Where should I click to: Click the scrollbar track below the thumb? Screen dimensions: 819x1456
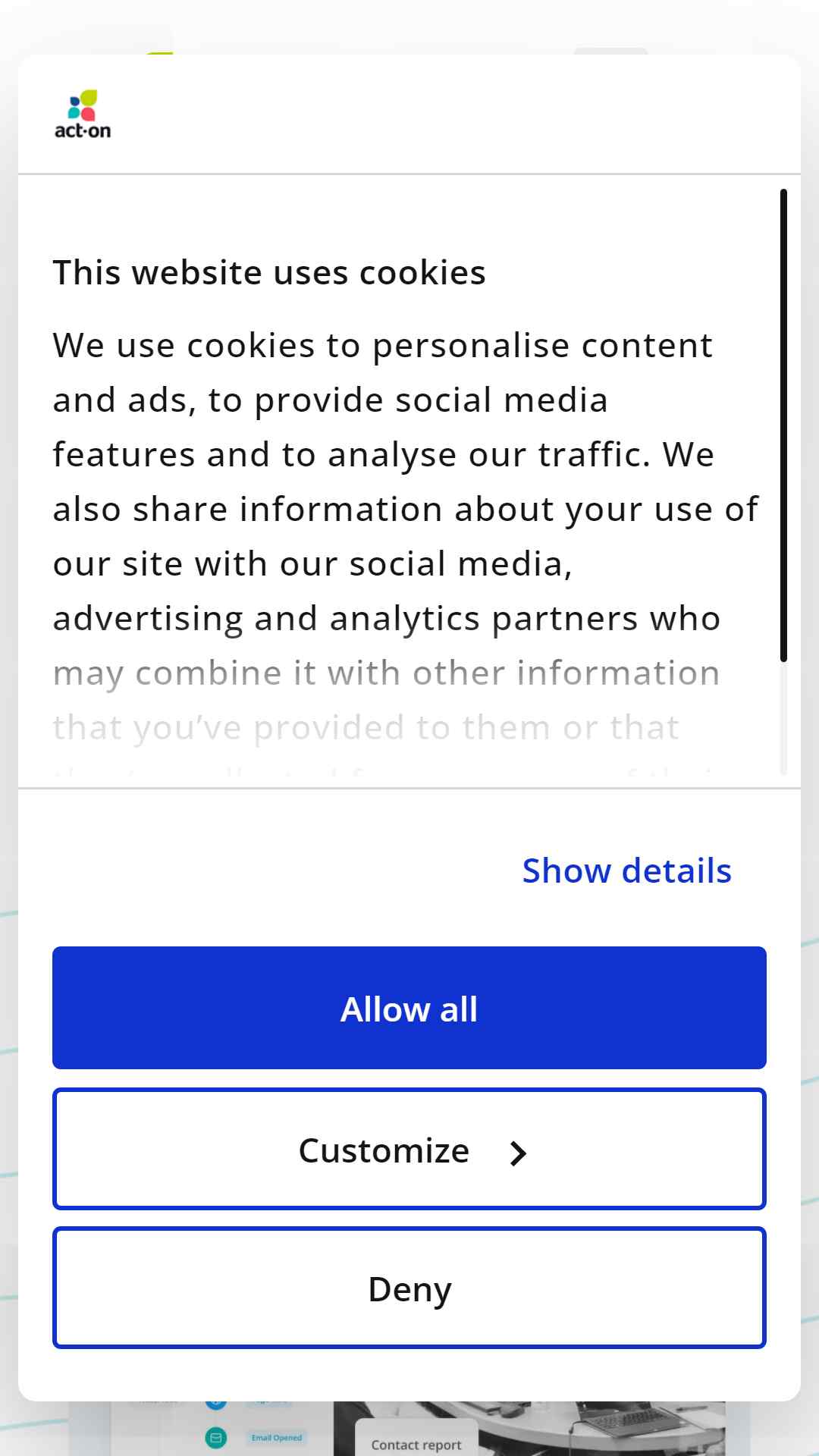(x=783, y=718)
